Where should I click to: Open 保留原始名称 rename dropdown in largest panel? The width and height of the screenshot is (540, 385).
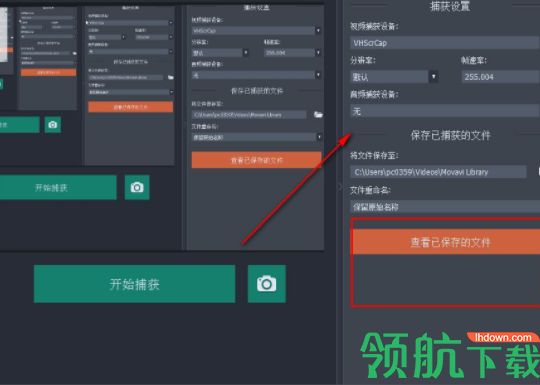[x=445, y=207]
